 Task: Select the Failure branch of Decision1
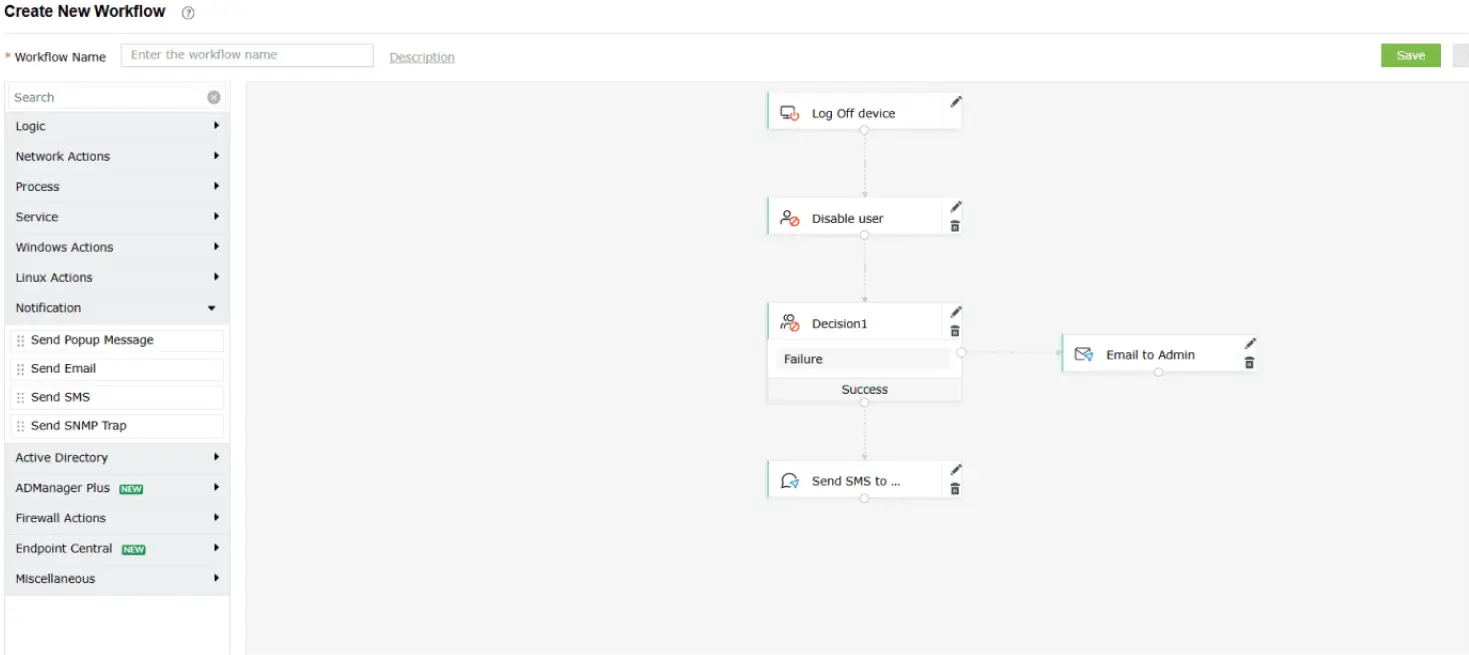click(x=864, y=358)
